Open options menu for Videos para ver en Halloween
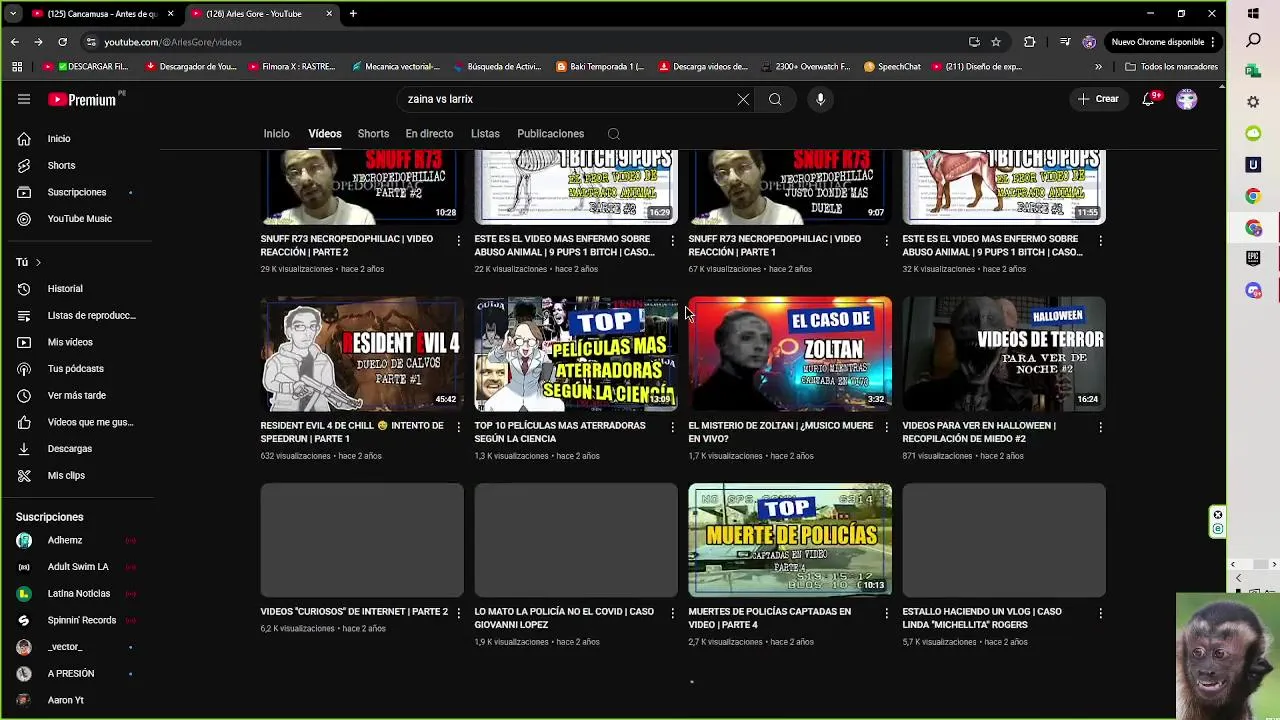The height and width of the screenshot is (720, 1280). pos(1100,427)
